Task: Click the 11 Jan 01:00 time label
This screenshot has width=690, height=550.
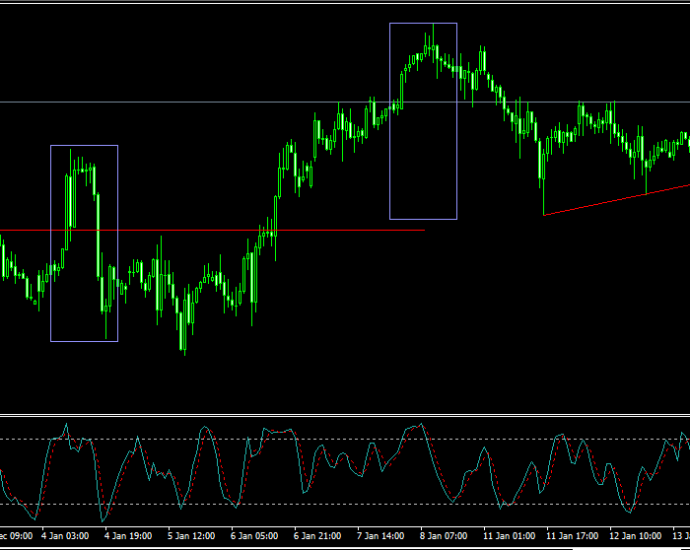Action: coord(509,536)
